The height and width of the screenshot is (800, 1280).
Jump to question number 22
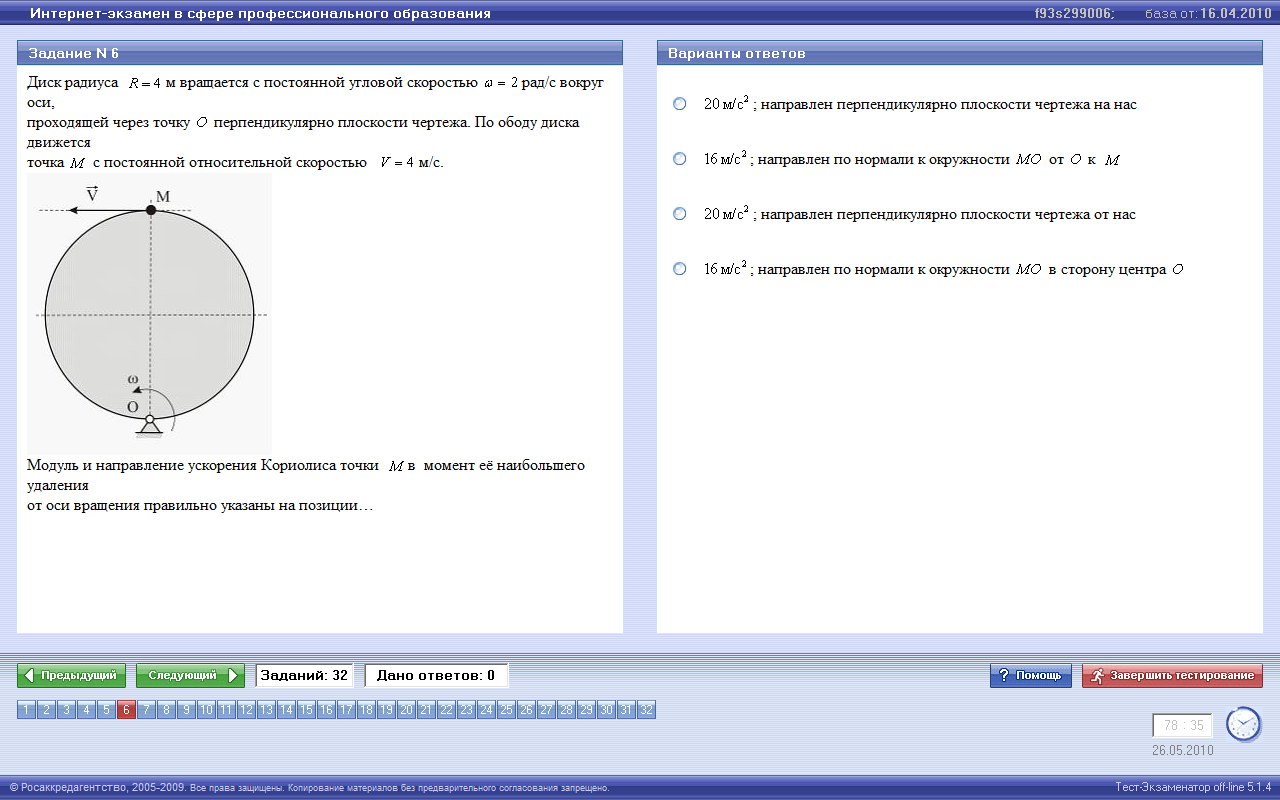click(446, 710)
